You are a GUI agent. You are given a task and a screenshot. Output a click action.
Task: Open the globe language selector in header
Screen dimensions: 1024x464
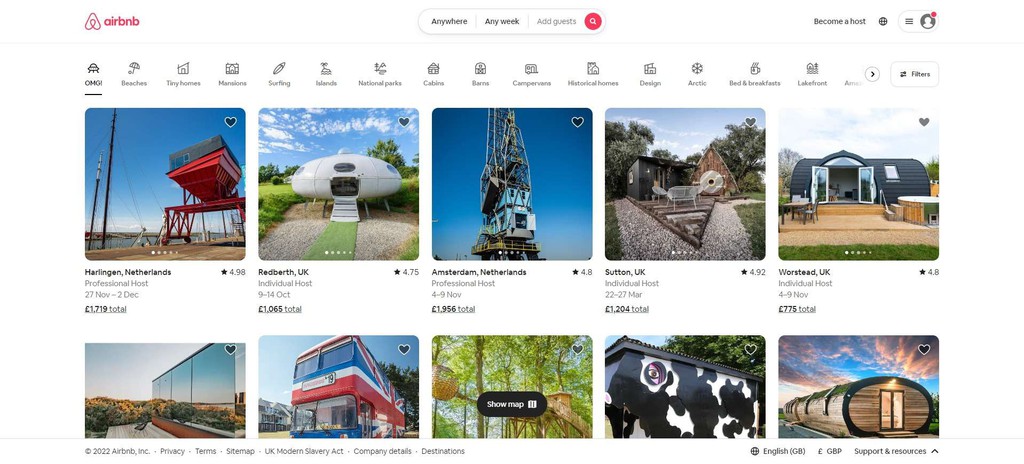pos(883,22)
